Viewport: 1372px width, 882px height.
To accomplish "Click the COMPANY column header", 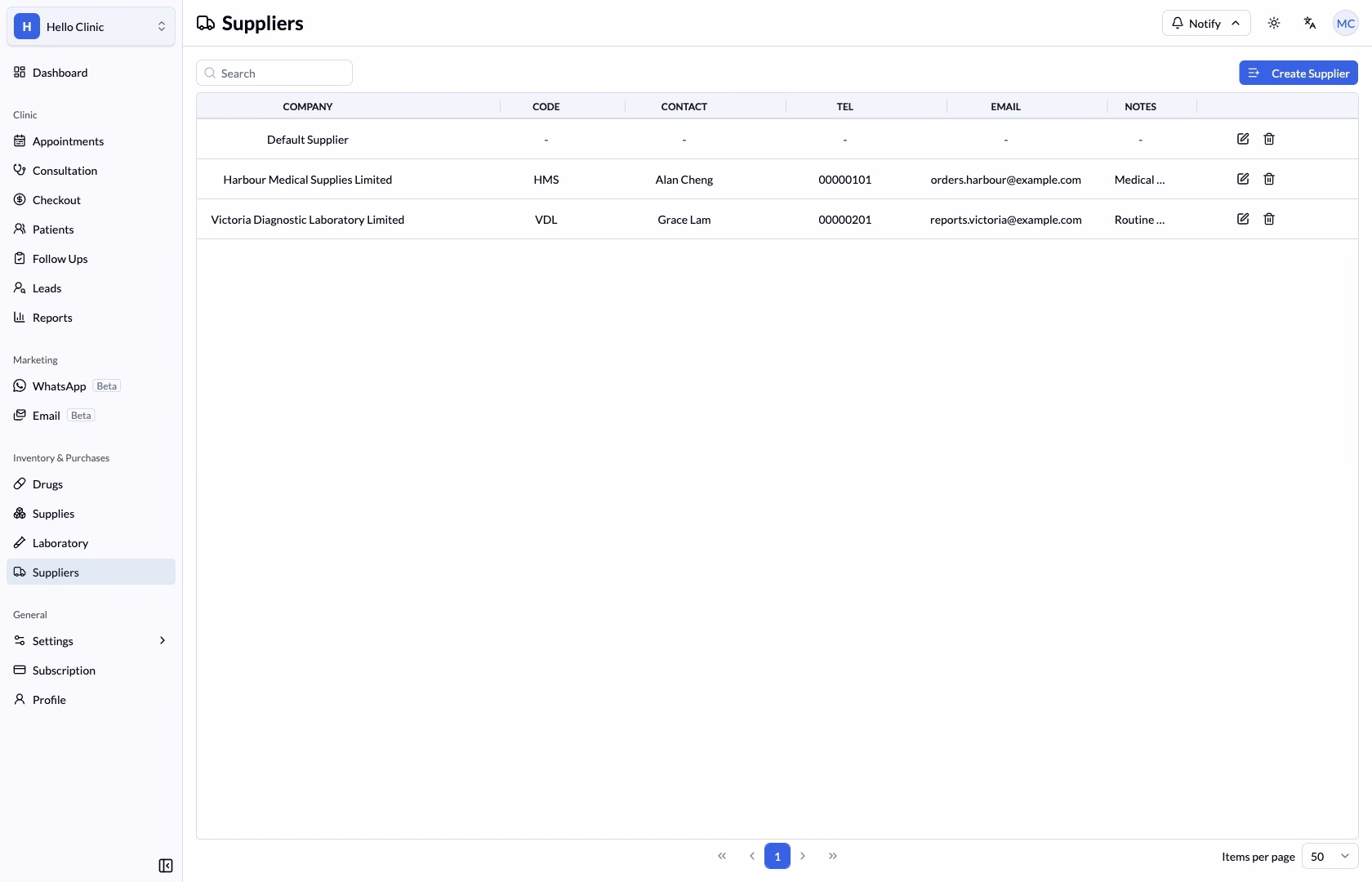I will pyautogui.click(x=308, y=106).
